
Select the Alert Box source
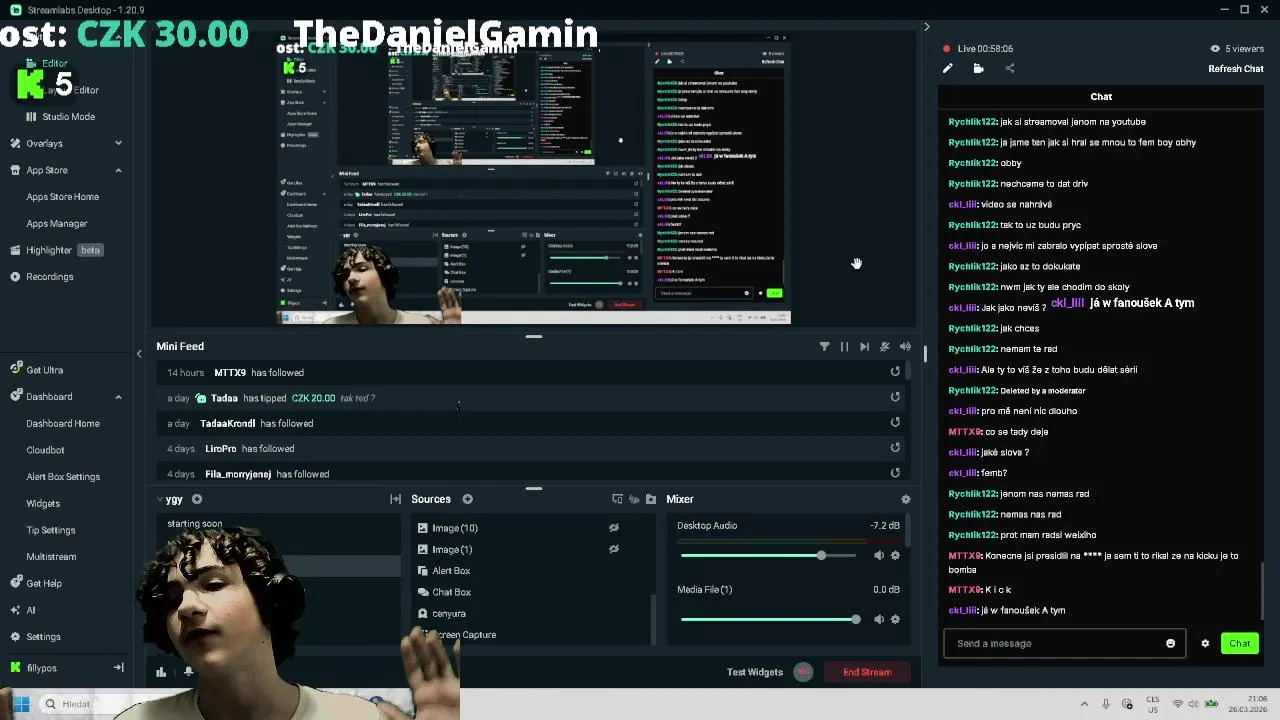pyautogui.click(x=451, y=571)
